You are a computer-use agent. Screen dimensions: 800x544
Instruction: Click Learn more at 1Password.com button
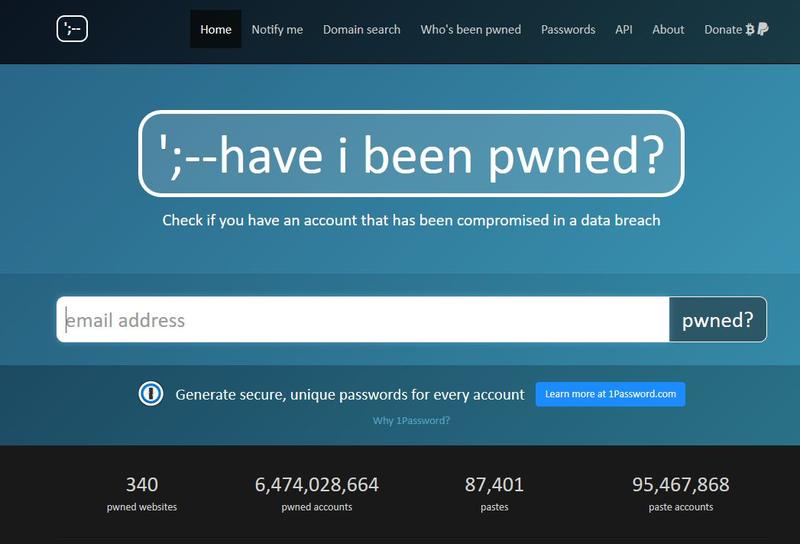[610, 394]
